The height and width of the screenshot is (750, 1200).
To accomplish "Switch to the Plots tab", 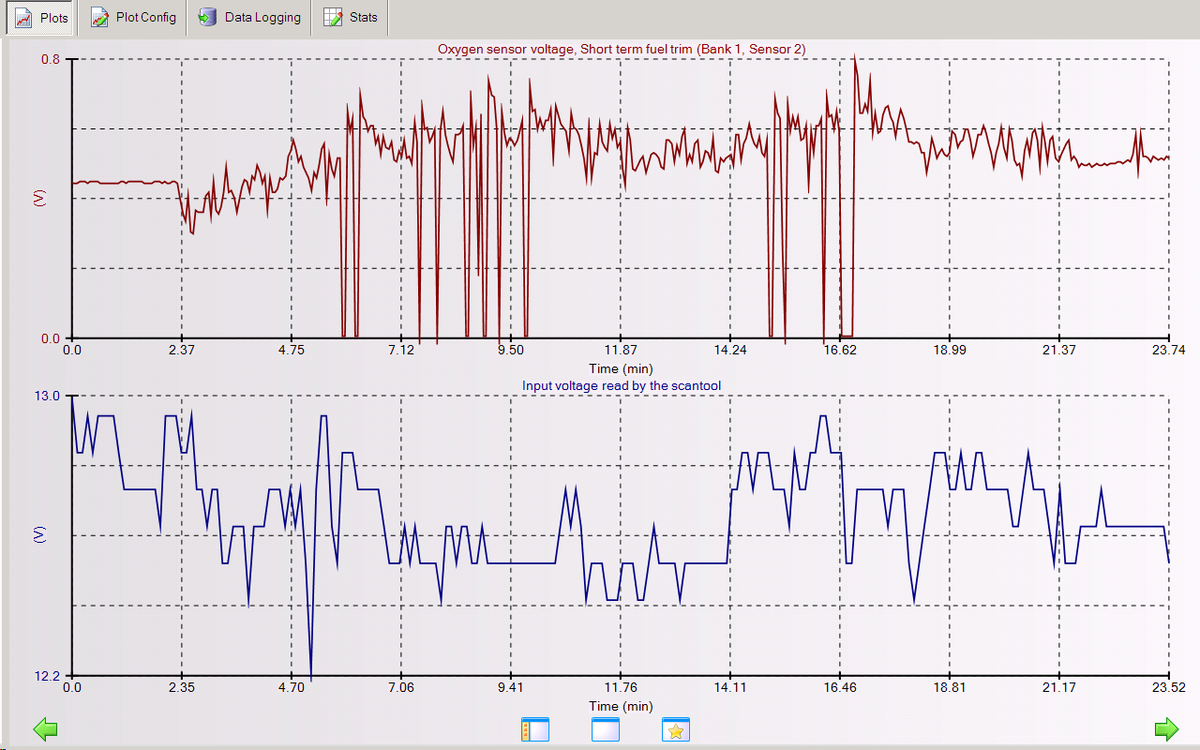I will coord(41,18).
